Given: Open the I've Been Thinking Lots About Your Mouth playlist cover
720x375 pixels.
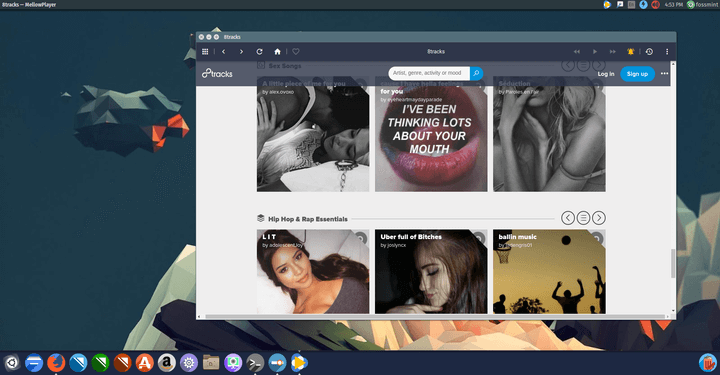Looking at the screenshot, I should coord(431,134).
